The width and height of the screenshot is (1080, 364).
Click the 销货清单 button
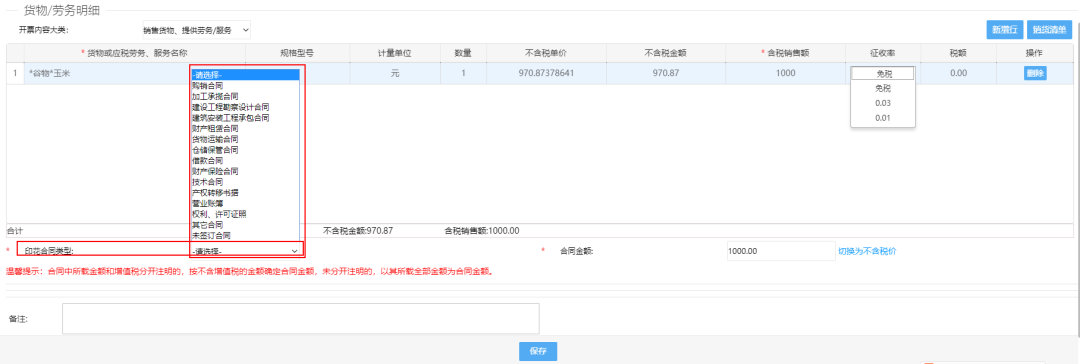(x=1049, y=30)
